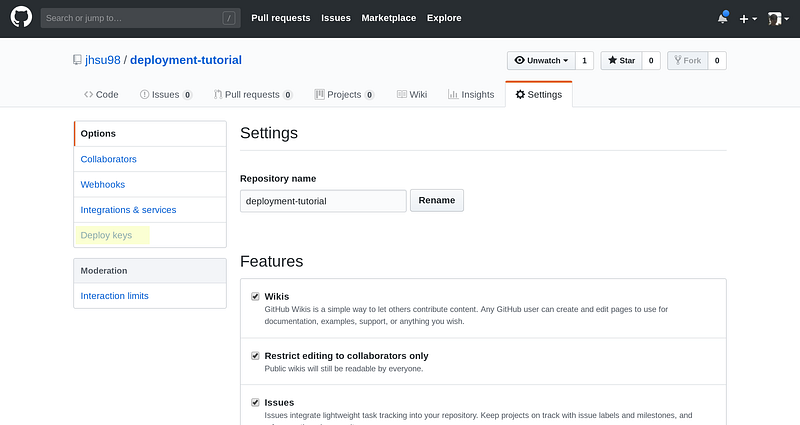Screen dimensions: 800x425
Task: Open Pull requests in top navigation
Action: pyautogui.click(x=281, y=18)
